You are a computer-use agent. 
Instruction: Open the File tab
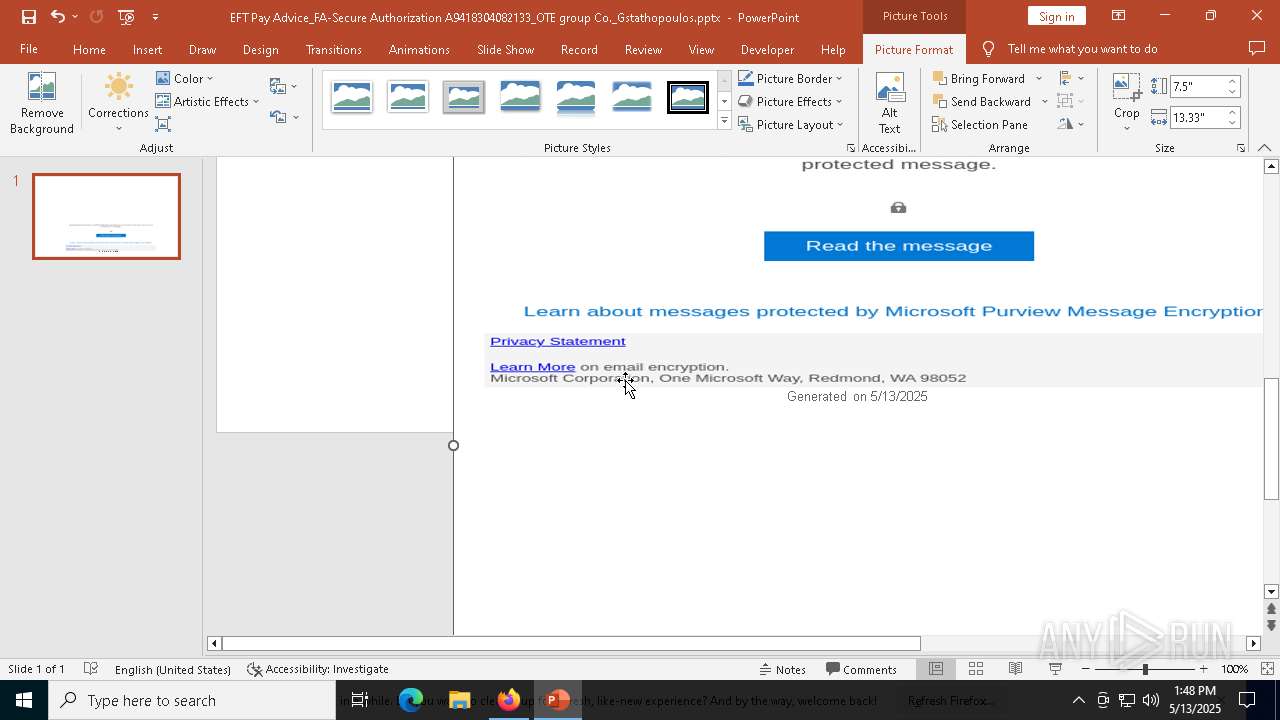[29, 49]
